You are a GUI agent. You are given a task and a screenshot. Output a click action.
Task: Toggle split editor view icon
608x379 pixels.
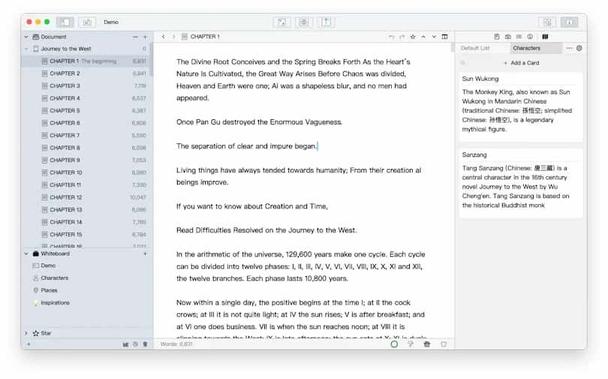click(445, 37)
